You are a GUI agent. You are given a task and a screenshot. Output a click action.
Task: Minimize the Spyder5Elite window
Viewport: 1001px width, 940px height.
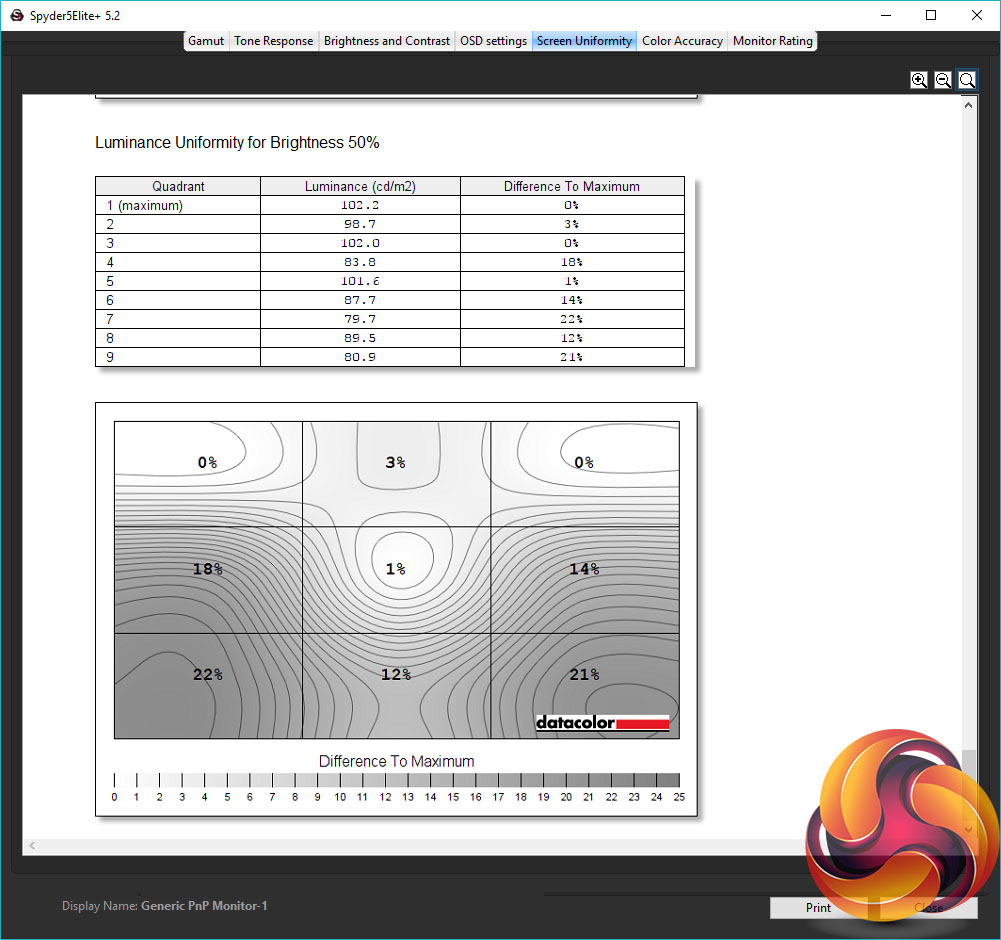tap(885, 15)
